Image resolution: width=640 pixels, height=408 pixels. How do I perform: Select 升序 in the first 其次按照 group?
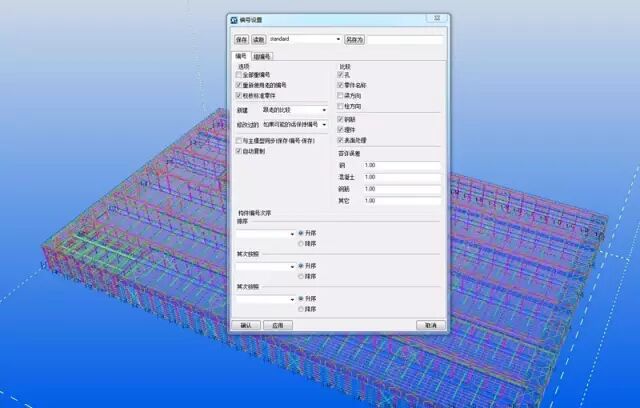(x=301, y=266)
